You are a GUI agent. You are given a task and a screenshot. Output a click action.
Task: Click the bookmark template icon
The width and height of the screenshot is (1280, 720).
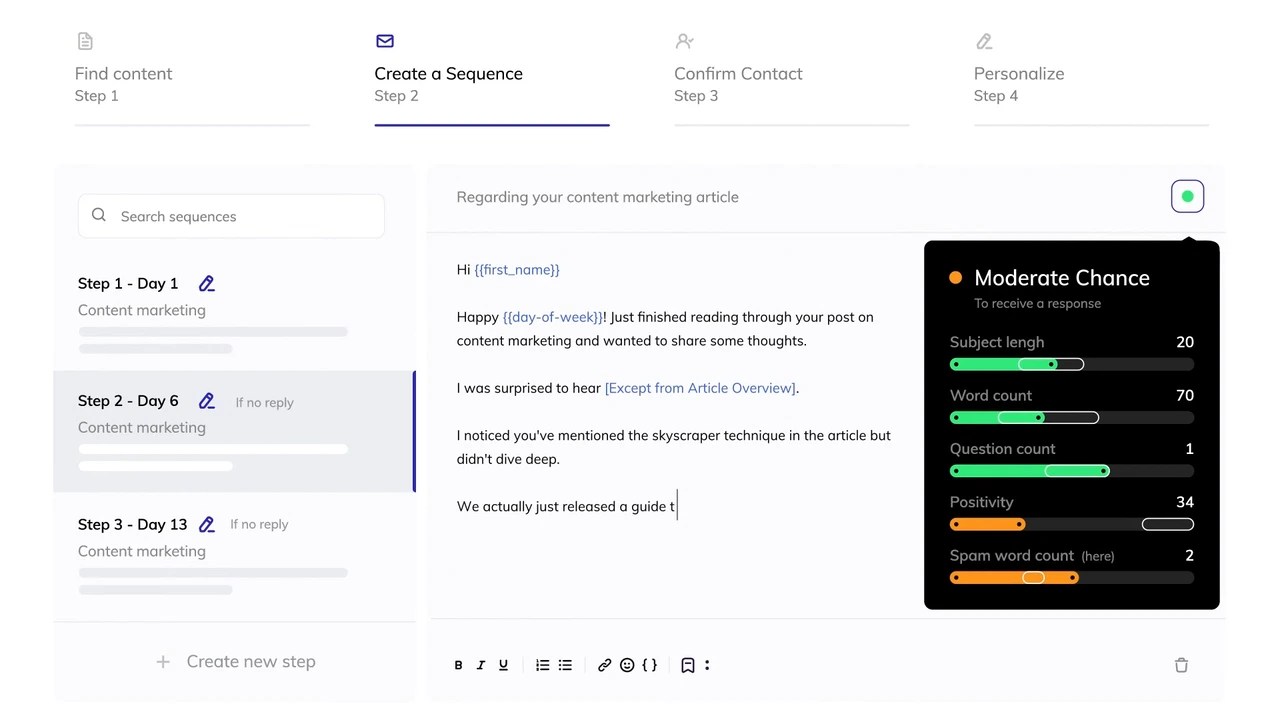688,665
